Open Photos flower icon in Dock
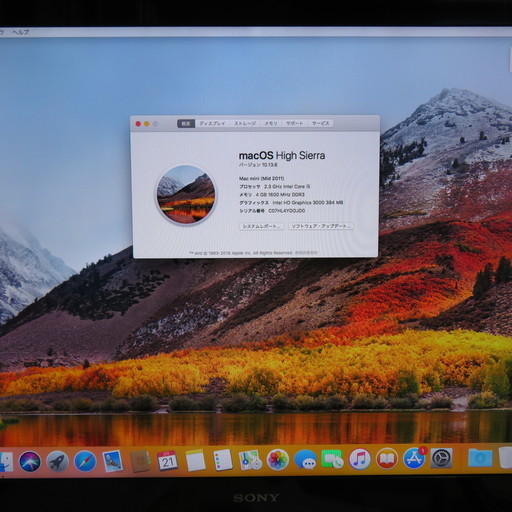The height and width of the screenshot is (512, 512). point(277,459)
